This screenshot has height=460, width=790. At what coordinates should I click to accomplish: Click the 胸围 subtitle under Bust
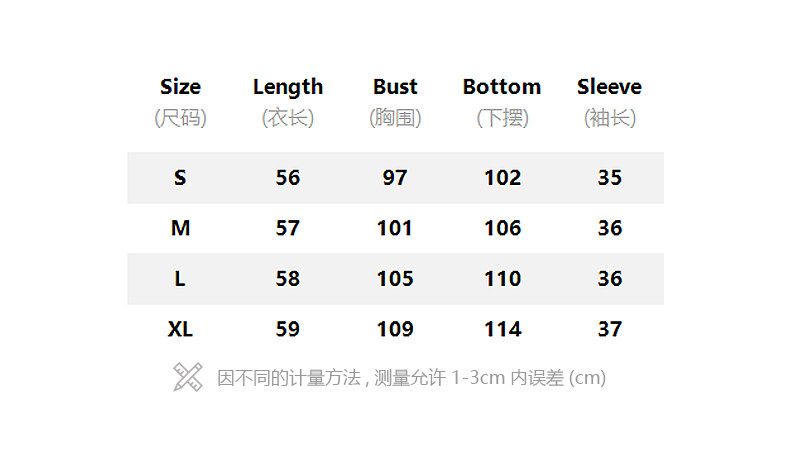point(395,118)
